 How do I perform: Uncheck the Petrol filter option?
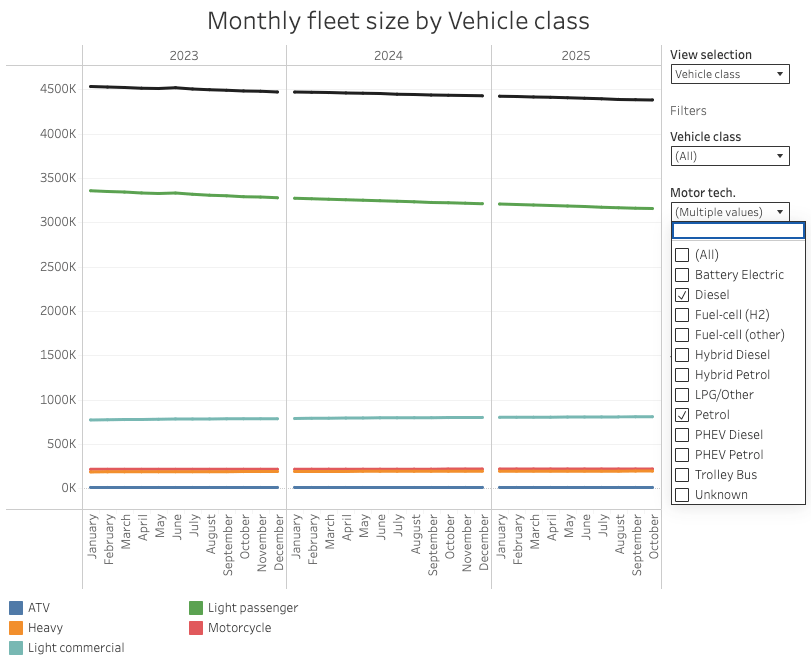[x=682, y=415]
